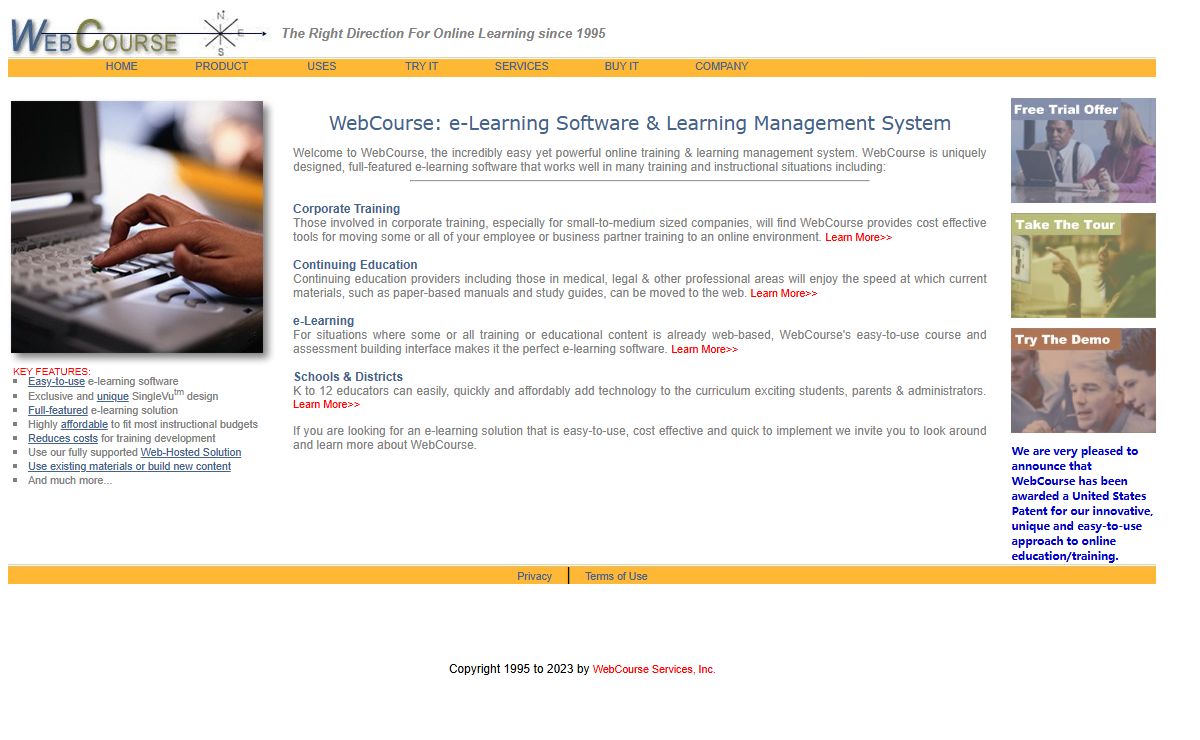This screenshot has width=1200, height=740.
Task: Follow the affordable link
Action: click(84, 424)
